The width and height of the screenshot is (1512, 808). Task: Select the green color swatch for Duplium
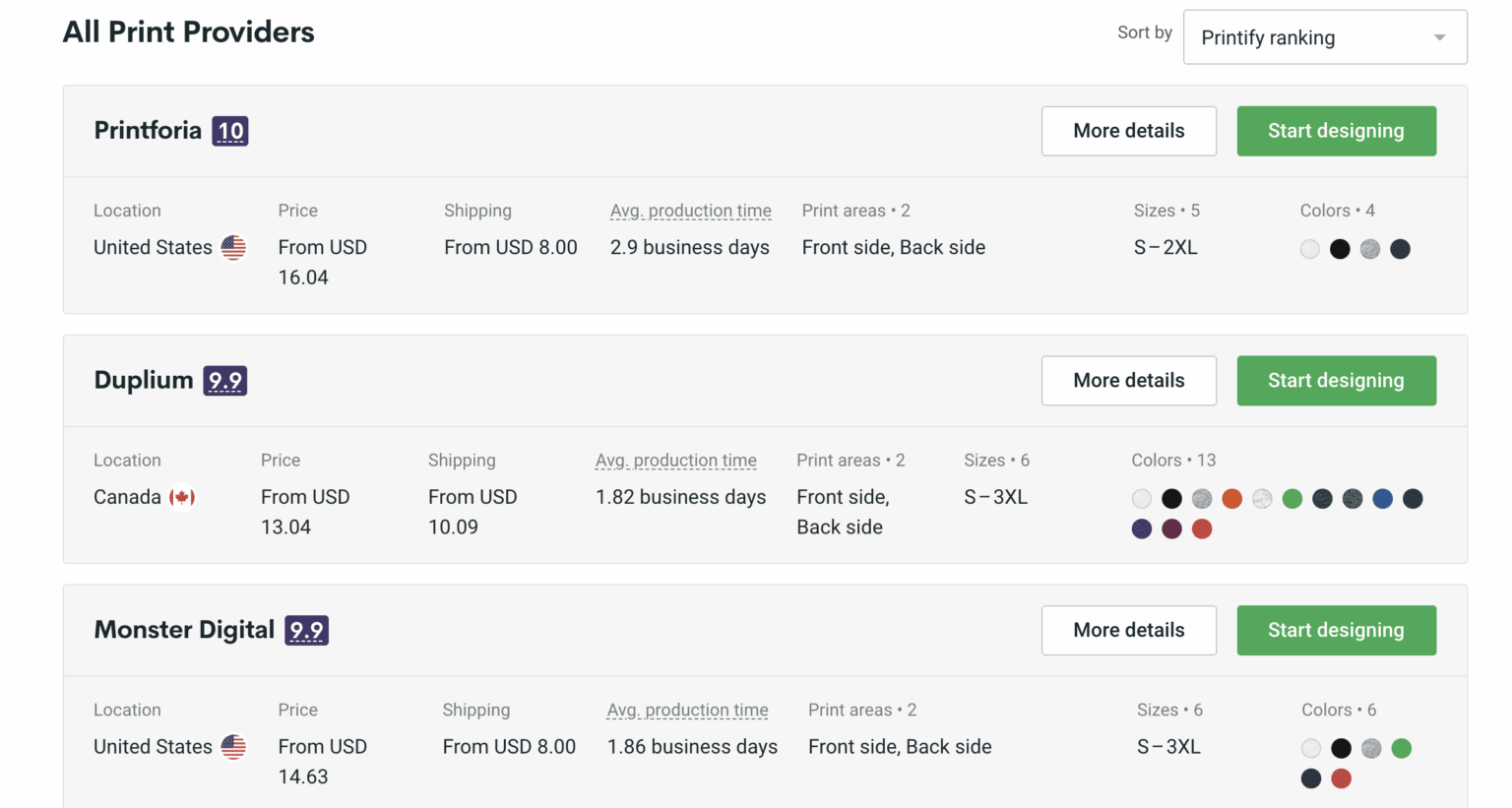pyautogui.click(x=1292, y=499)
